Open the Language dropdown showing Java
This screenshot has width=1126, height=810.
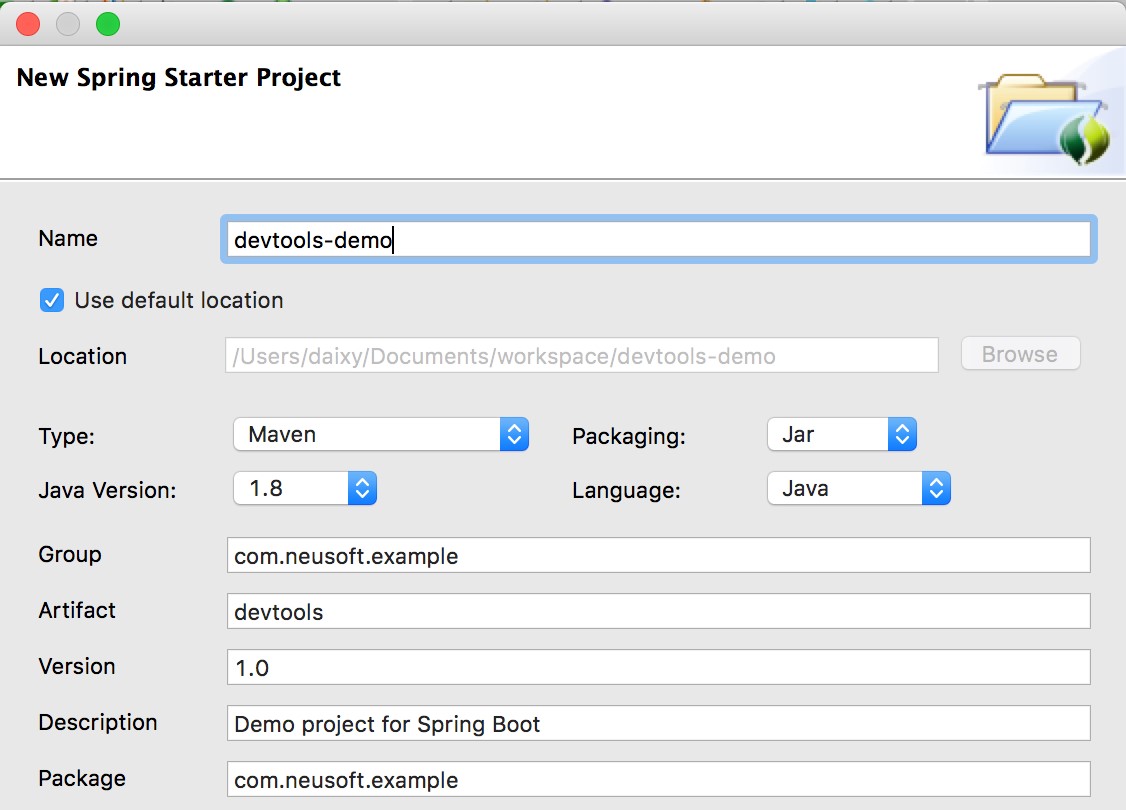pyautogui.click(x=859, y=488)
